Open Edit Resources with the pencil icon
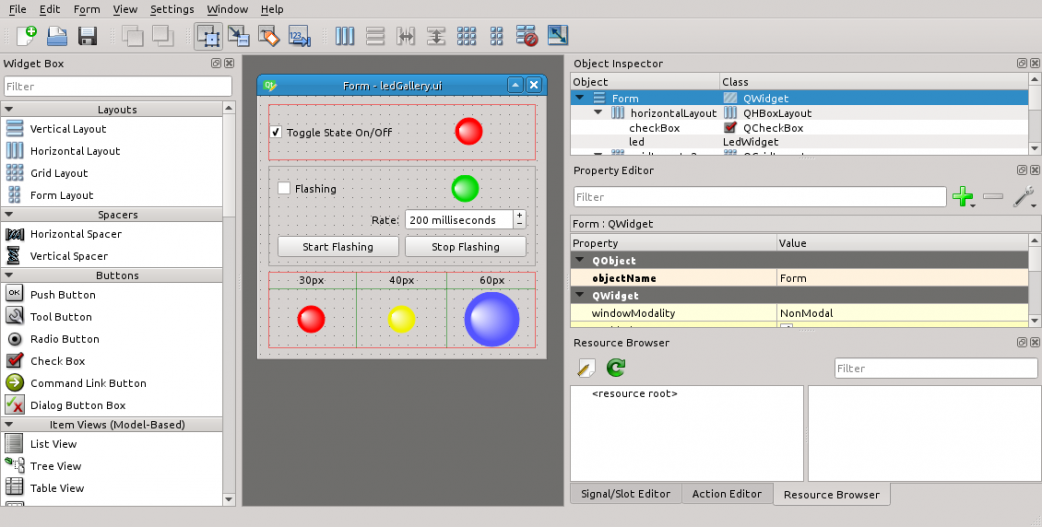1042x527 pixels. click(586, 369)
